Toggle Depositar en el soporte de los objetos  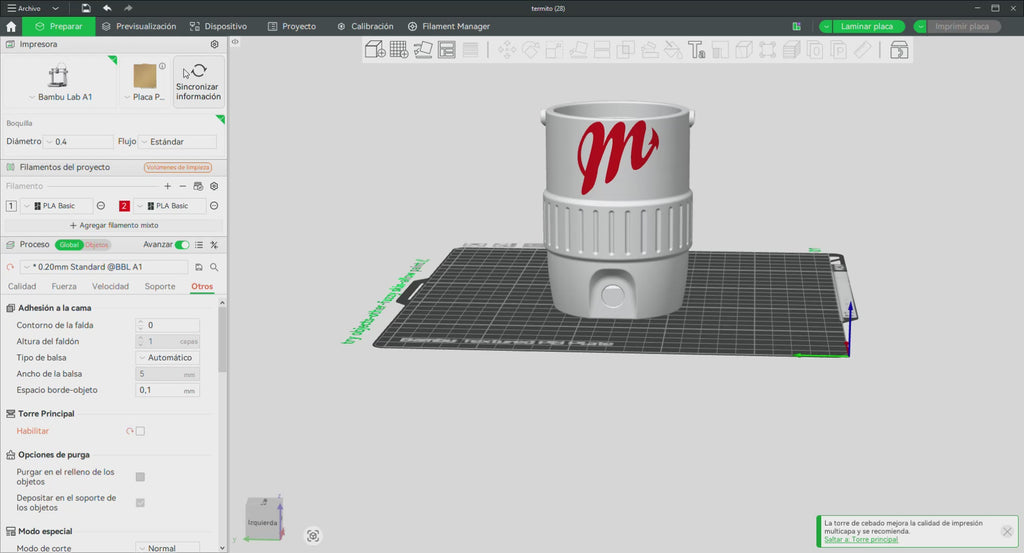pos(140,503)
